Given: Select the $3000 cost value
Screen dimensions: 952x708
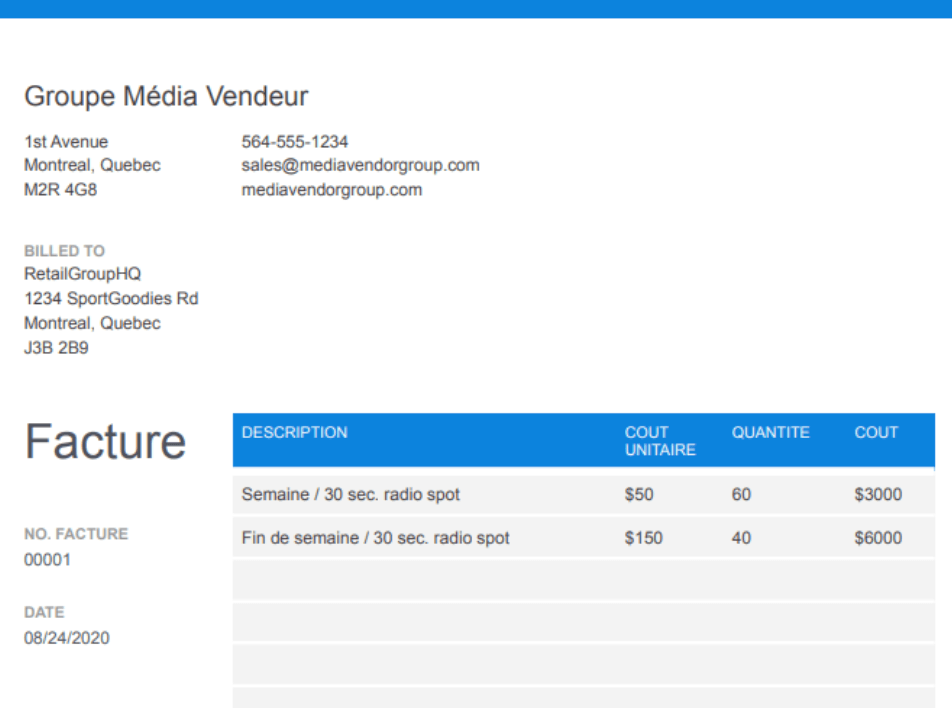Looking at the screenshot, I should [x=878, y=494].
